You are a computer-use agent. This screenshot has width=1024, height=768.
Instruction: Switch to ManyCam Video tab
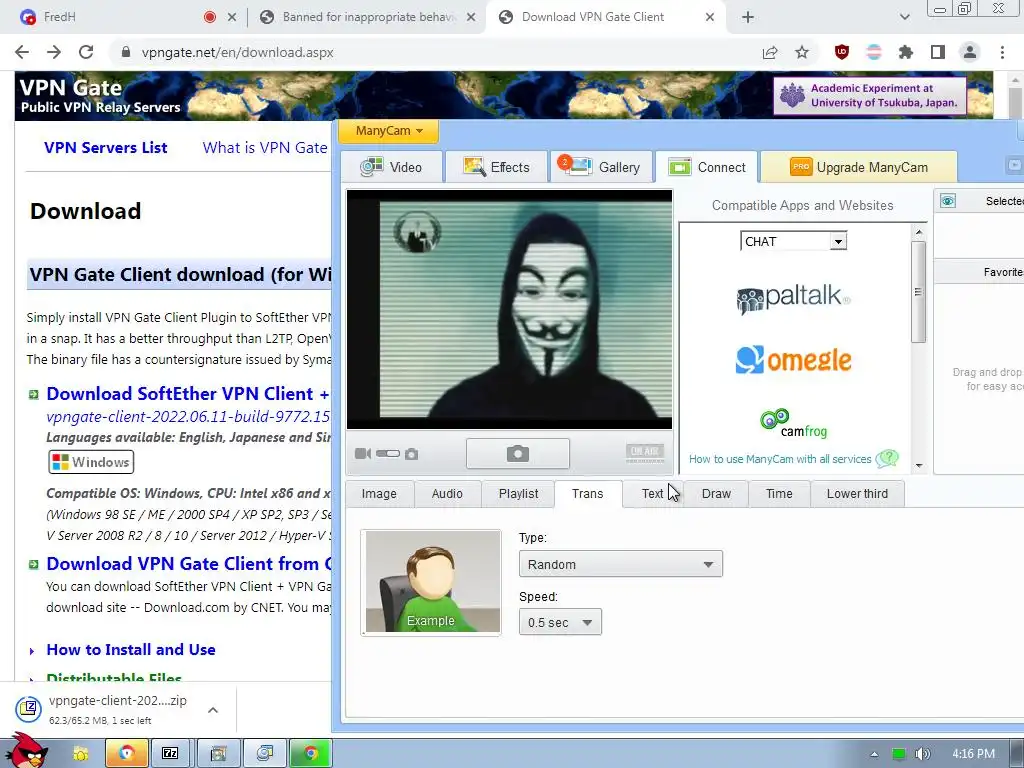tap(392, 167)
